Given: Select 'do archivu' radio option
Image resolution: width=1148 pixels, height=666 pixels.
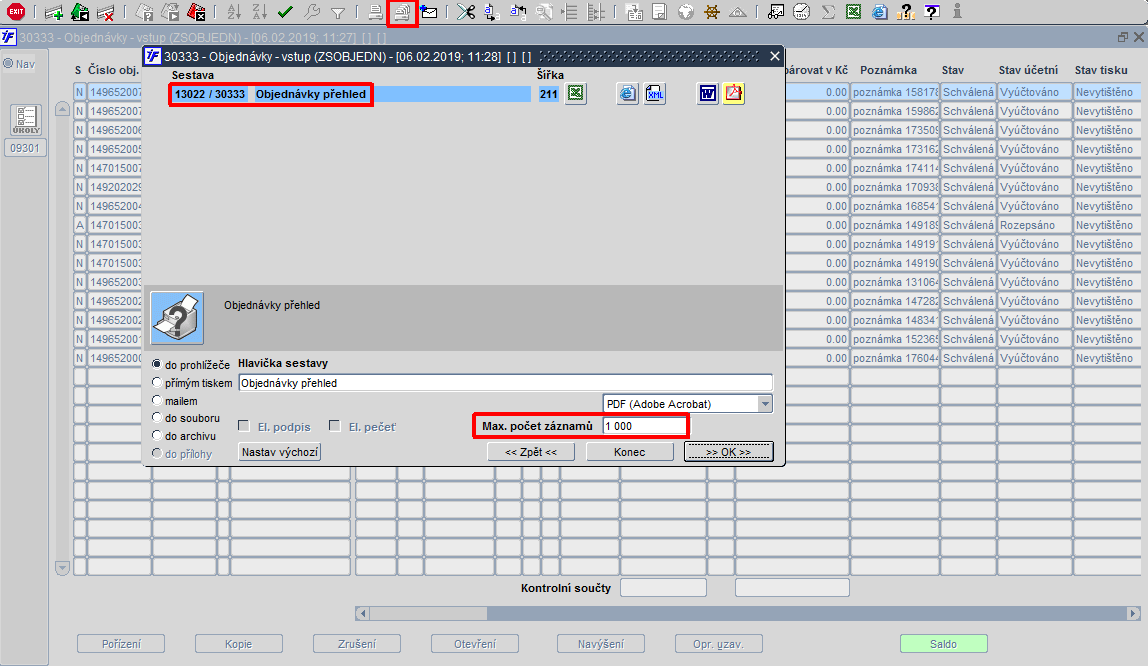Looking at the screenshot, I should (157, 435).
